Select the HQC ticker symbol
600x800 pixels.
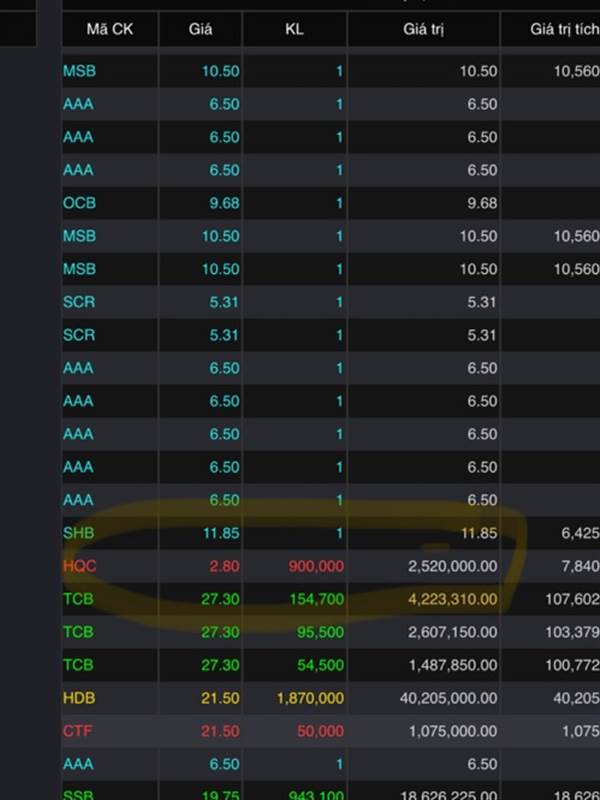(x=79, y=566)
